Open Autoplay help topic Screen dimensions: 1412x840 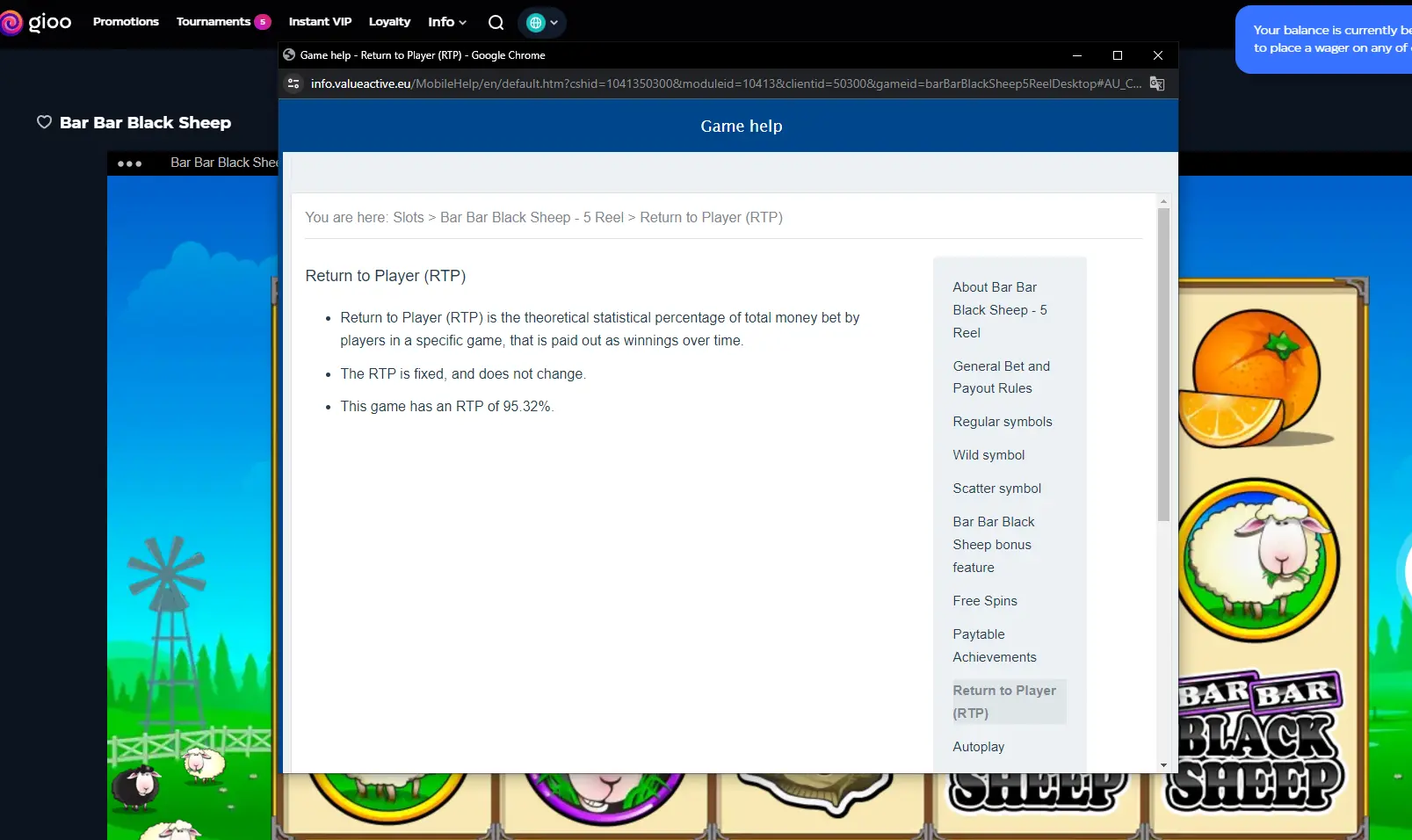click(978, 747)
